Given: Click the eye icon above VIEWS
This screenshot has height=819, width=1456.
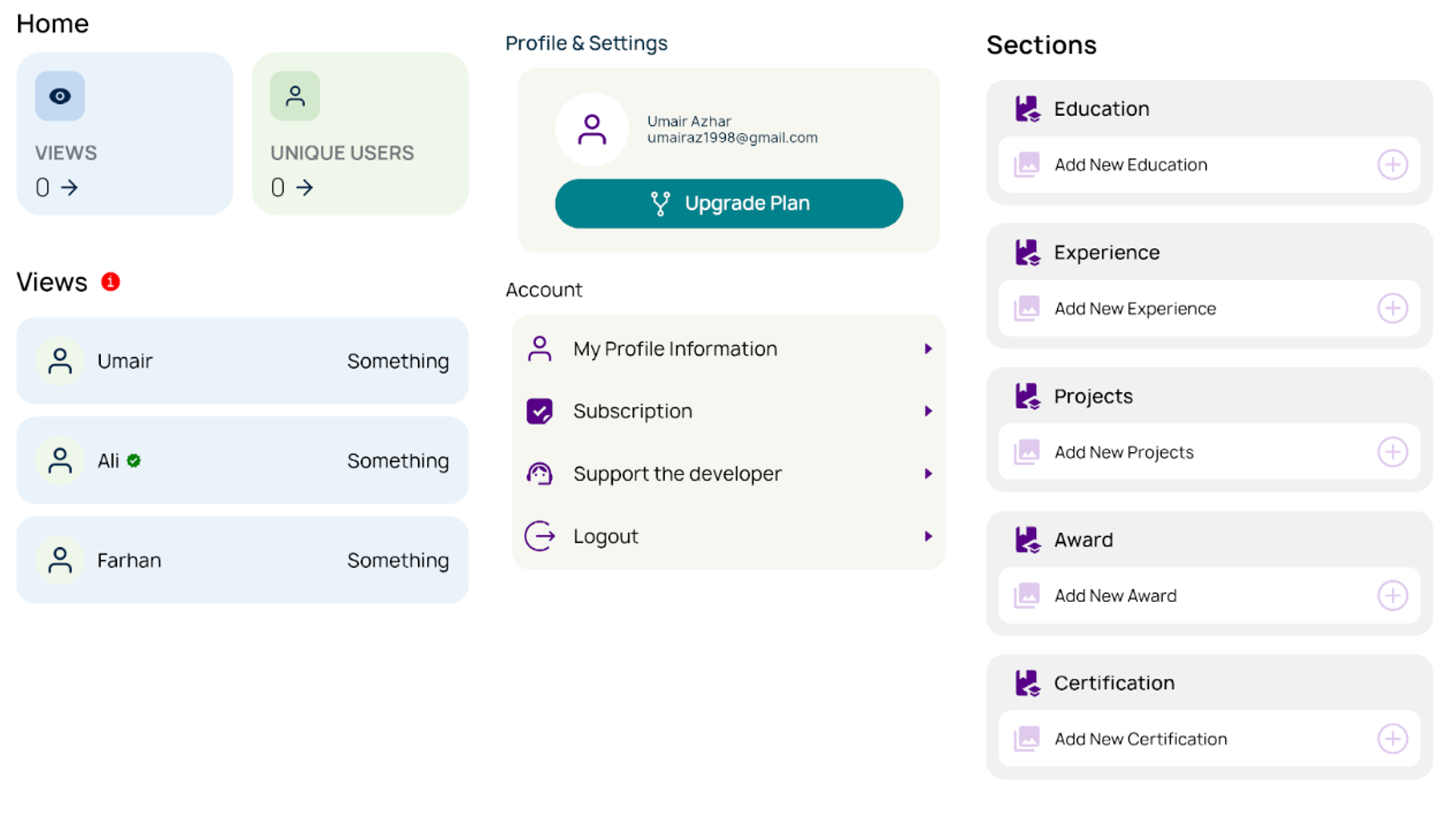Looking at the screenshot, I should pyautogui.click(x=60, y=96).
